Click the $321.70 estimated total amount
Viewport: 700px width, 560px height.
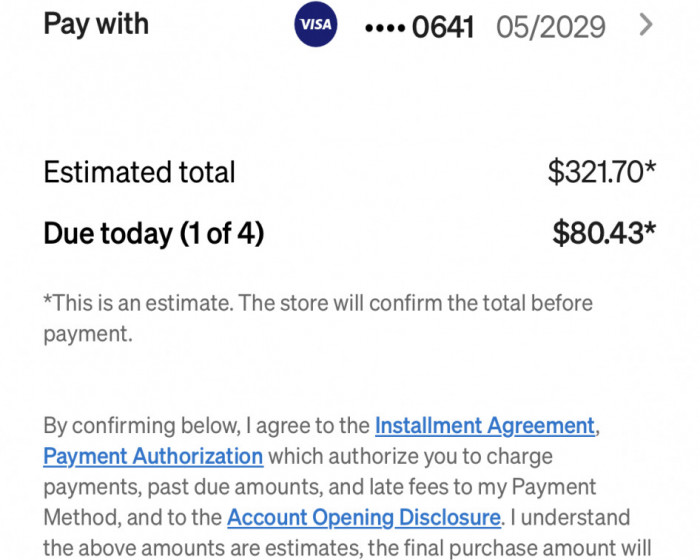(x=602, y=171)
